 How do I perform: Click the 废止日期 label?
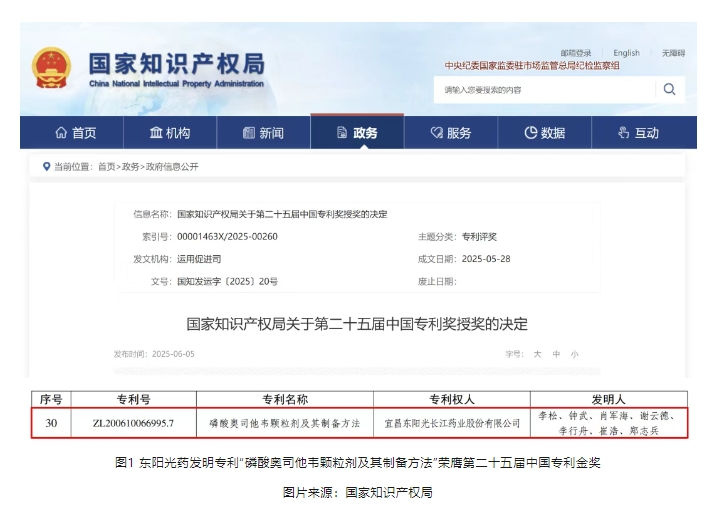[437, 282]
